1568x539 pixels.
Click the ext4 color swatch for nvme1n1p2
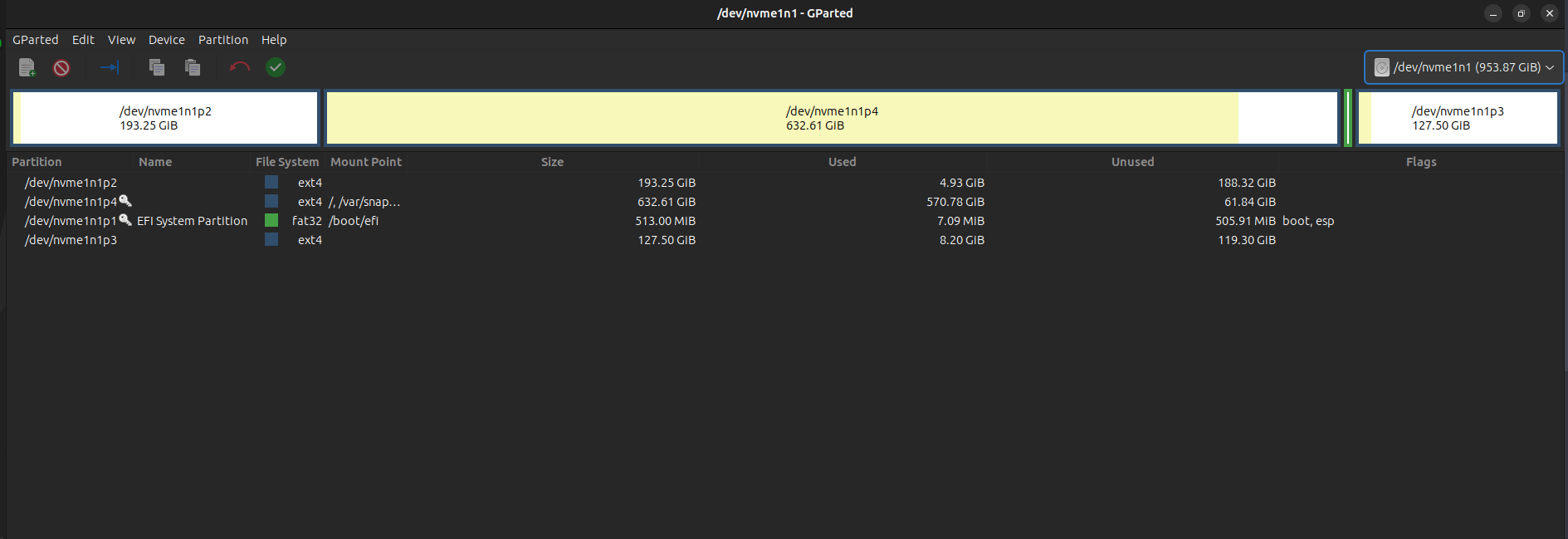point(271,182)
